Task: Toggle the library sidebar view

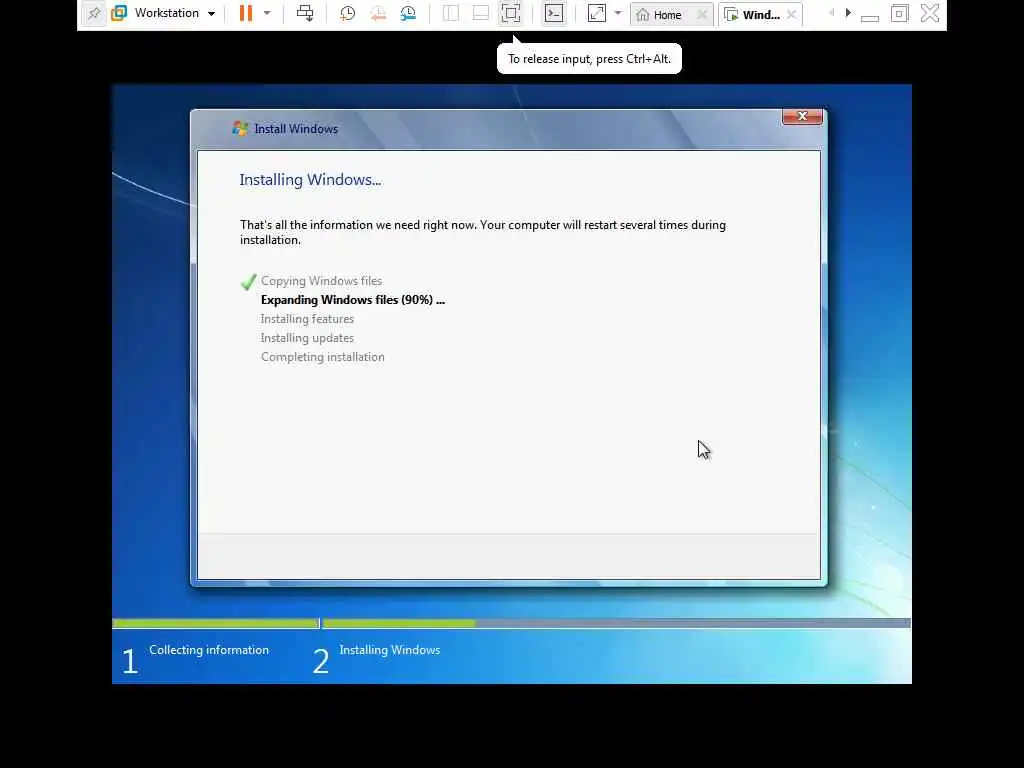Action: [451, 13]
